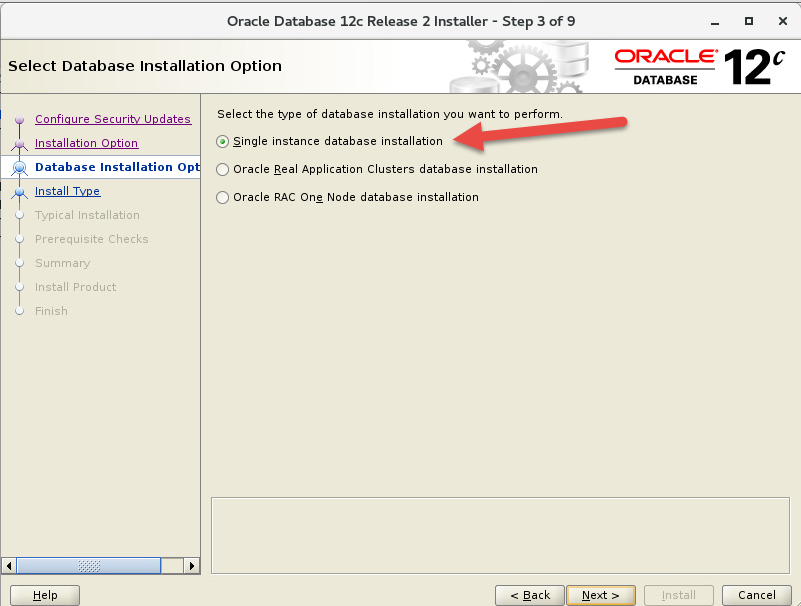Click the Prerequisite Checks step marker dot
This screenshot has height=606, width=801.
(x=19, y=239)
